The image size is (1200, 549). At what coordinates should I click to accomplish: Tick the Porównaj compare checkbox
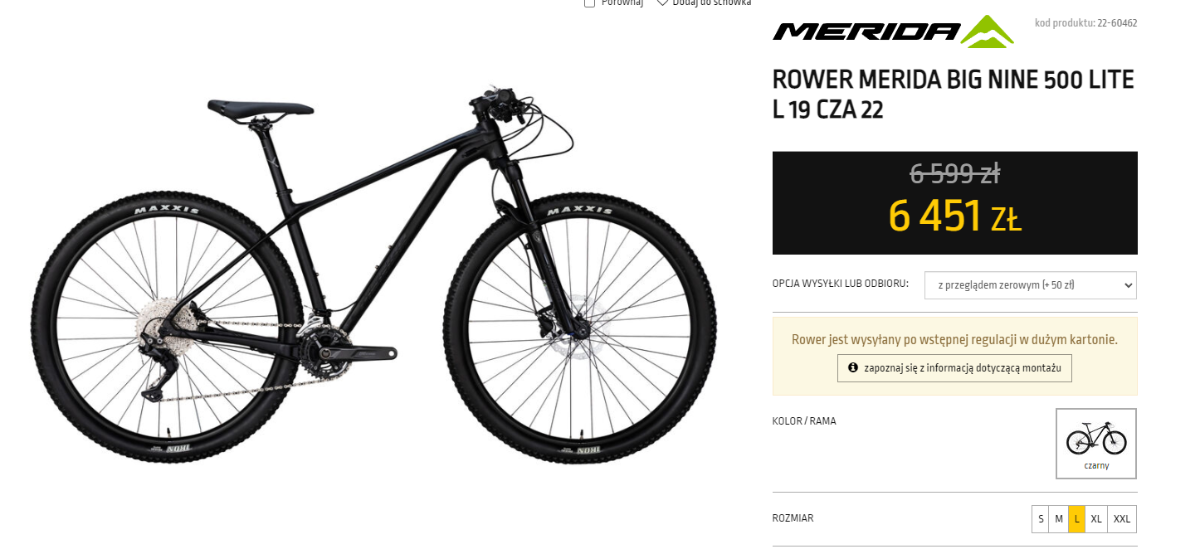point(589,3)
